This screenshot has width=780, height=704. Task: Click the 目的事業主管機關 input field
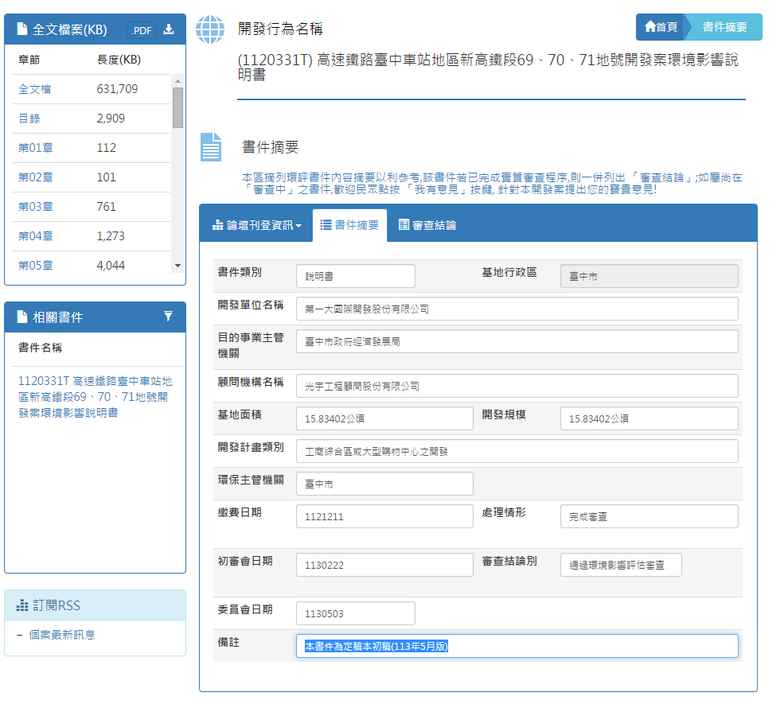tap(517, 341)
